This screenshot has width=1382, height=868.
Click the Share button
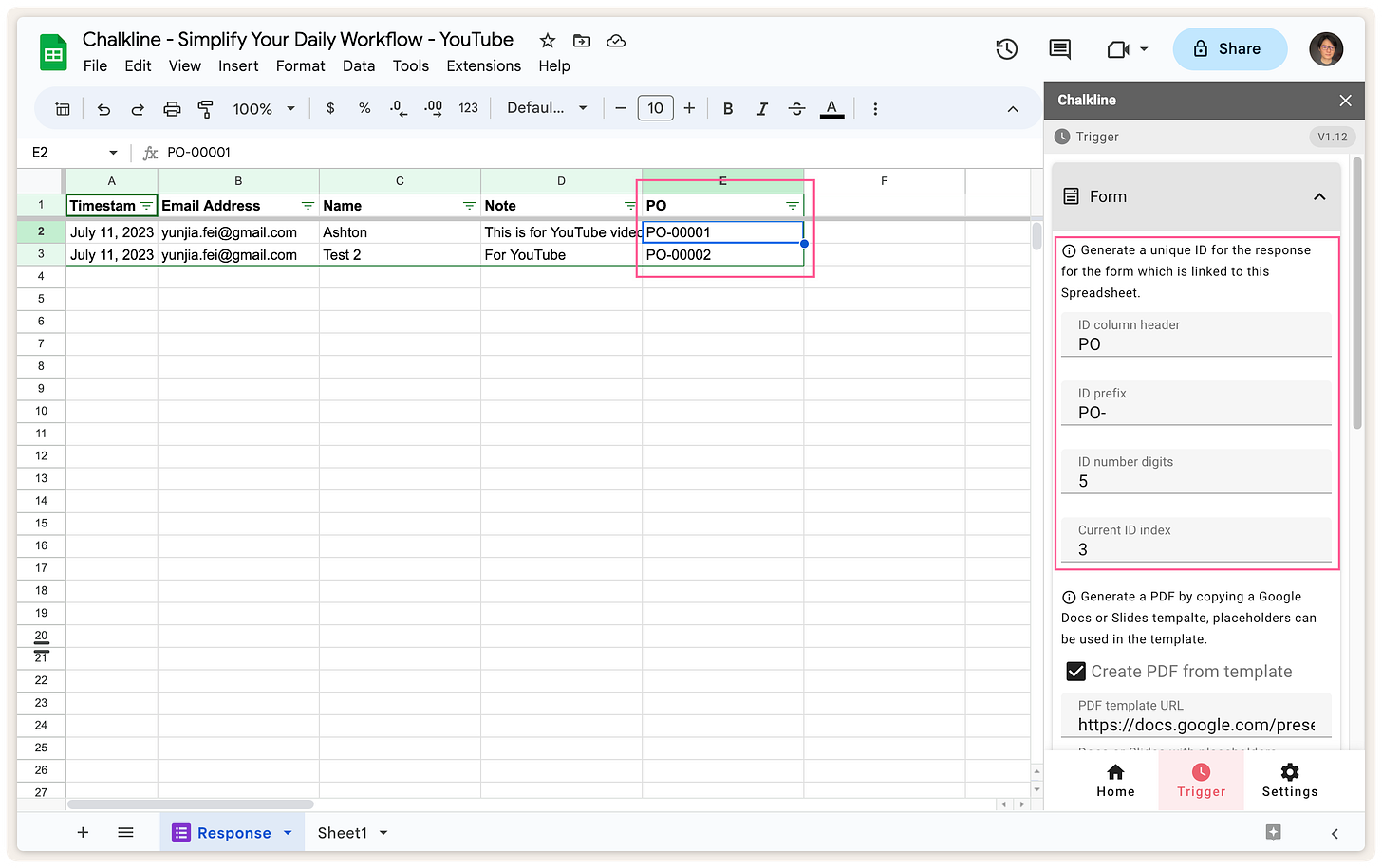(1229, 49)
